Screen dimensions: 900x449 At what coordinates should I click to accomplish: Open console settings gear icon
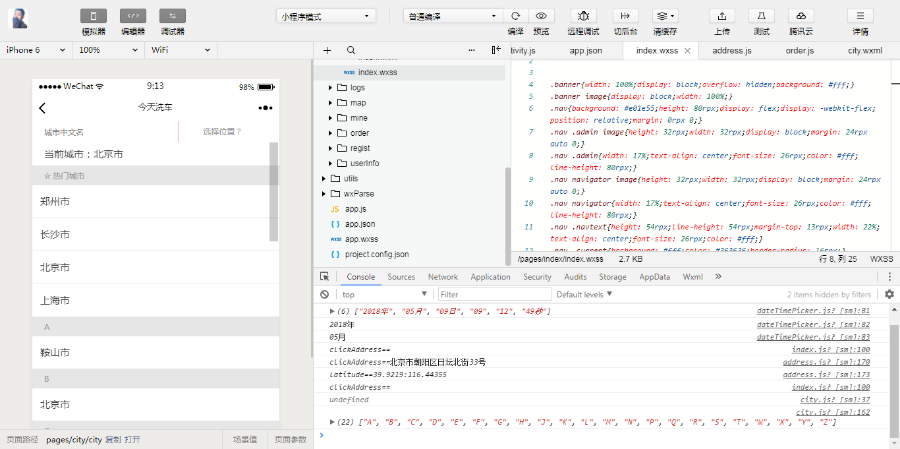[x=889, y=294]
